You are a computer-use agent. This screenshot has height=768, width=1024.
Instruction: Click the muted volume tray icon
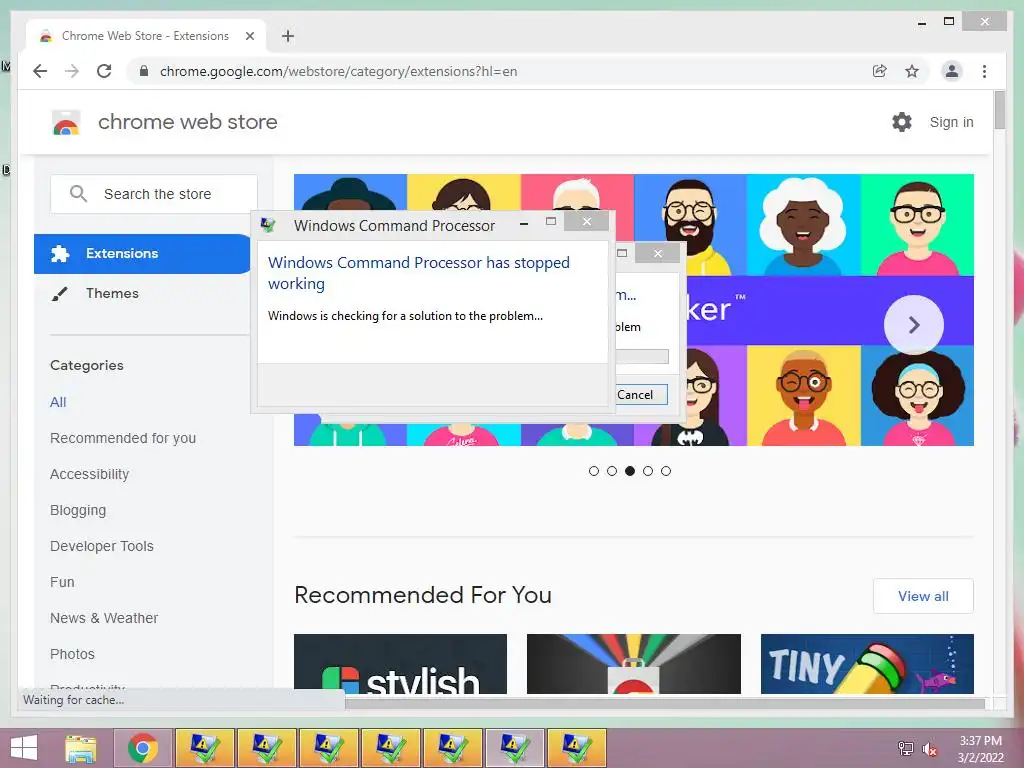tap(929, 749)
